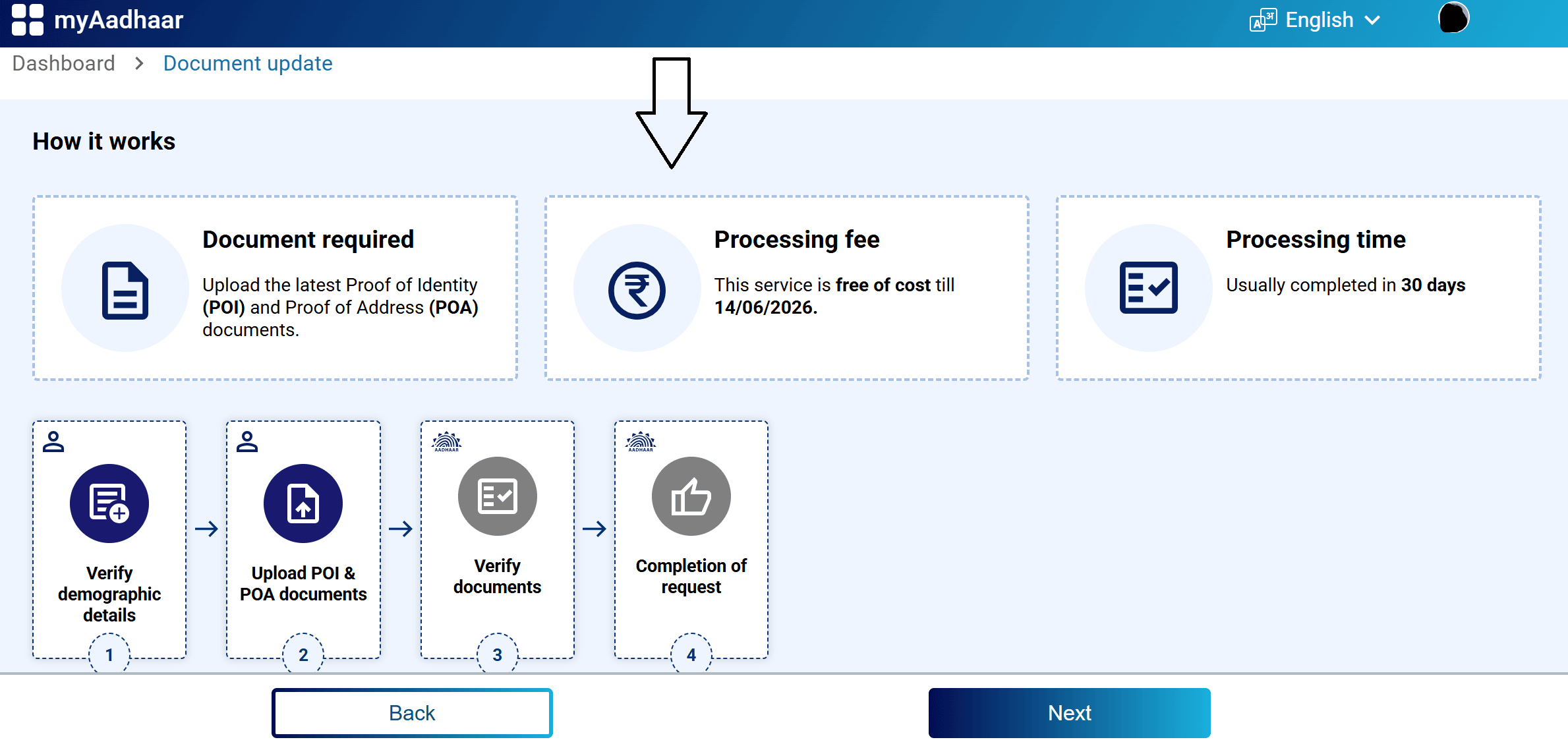Click the language translation icon in the header
Image resolution: width=1568 pixels, height=748 pixels.
pos(1261,20)
